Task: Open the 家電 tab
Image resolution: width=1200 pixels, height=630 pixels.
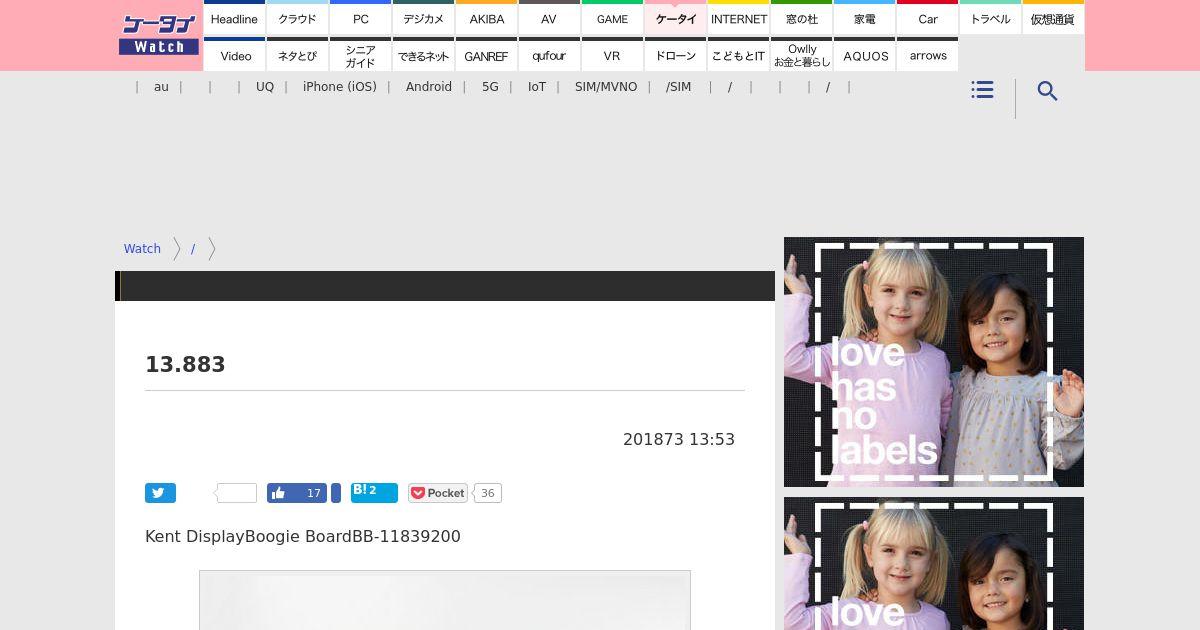Action: pyautogui.click(x=864, y=18)
